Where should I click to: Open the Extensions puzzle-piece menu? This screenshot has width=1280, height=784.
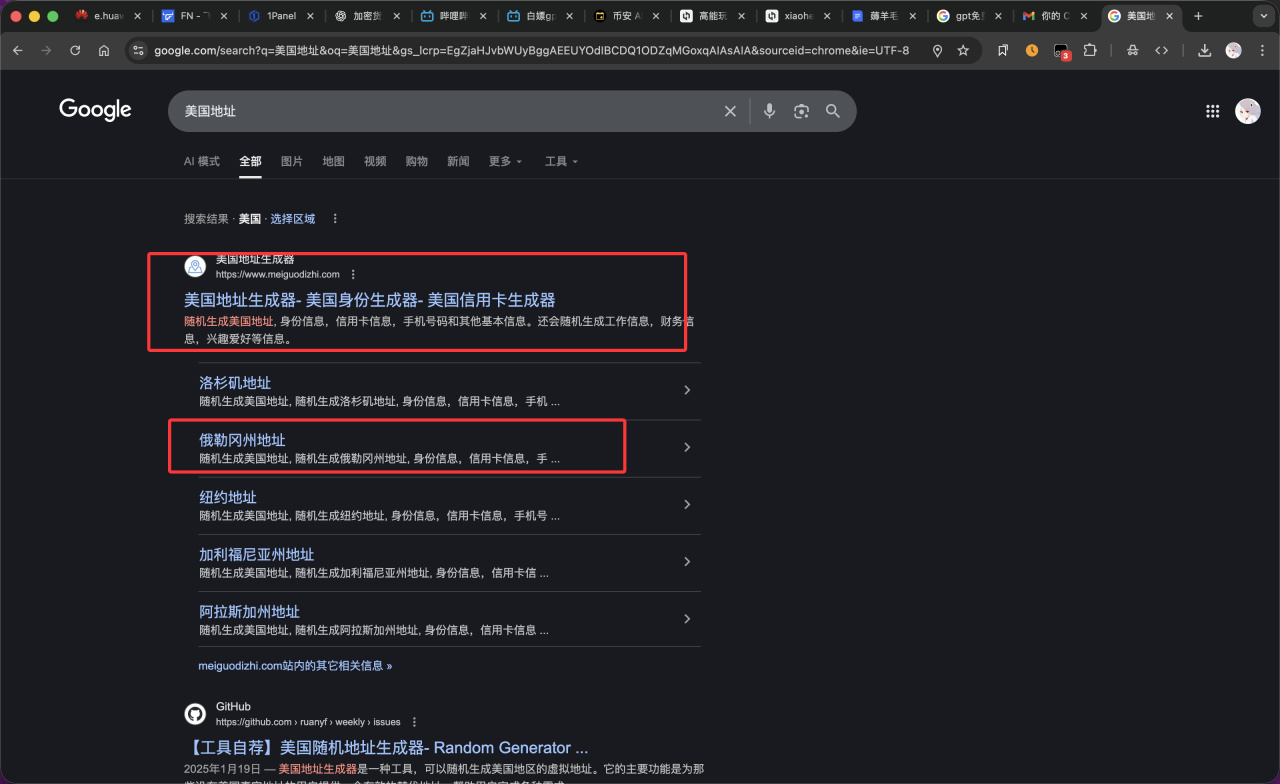[x=1090, y=50]
